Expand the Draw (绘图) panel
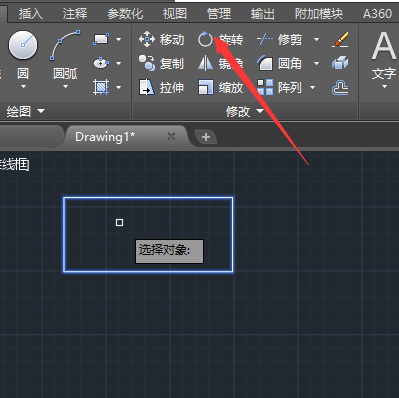Image resolution: width=399 pixels, height=398 pixels. [x=25, y=111]
